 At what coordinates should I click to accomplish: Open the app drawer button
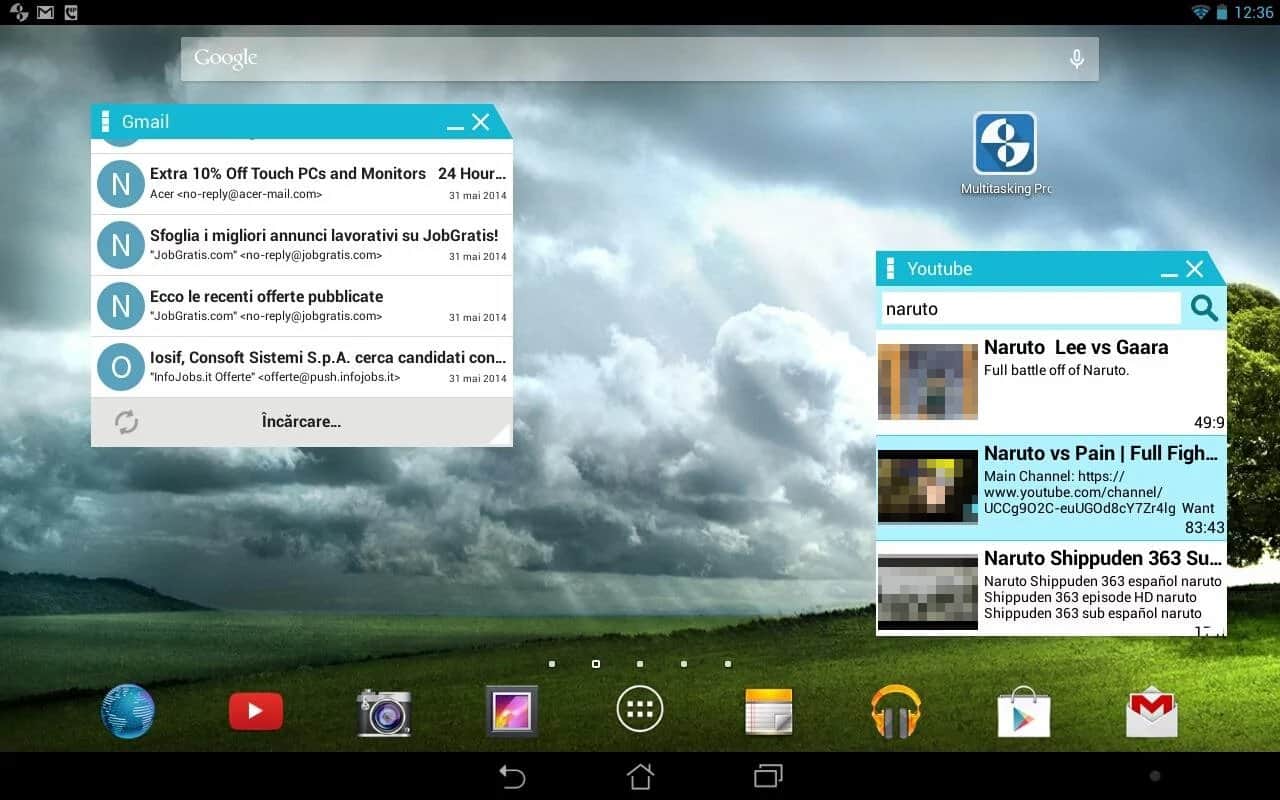(640, 710)
